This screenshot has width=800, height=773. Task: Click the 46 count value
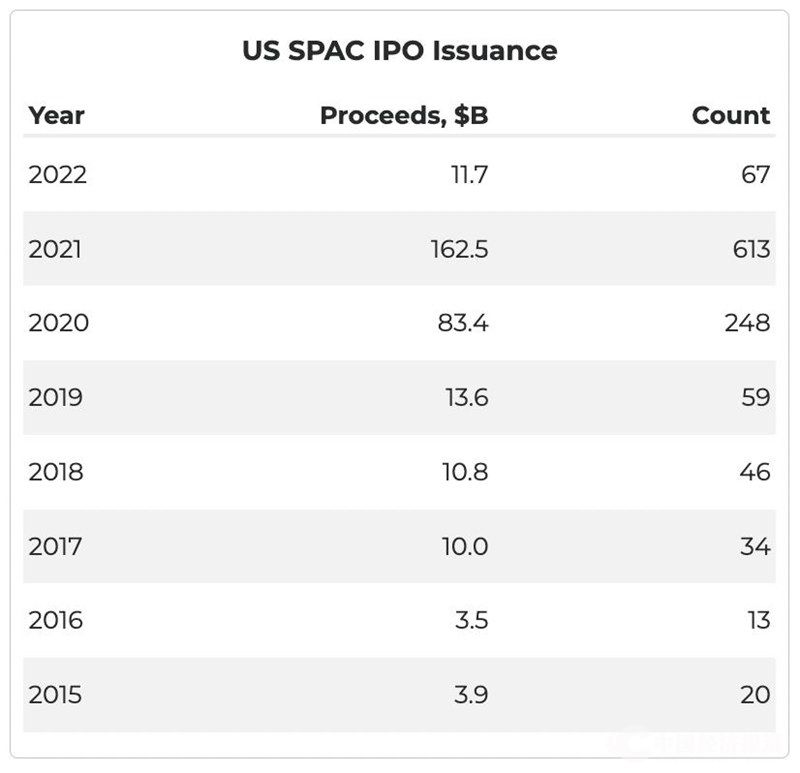(755, 472)
